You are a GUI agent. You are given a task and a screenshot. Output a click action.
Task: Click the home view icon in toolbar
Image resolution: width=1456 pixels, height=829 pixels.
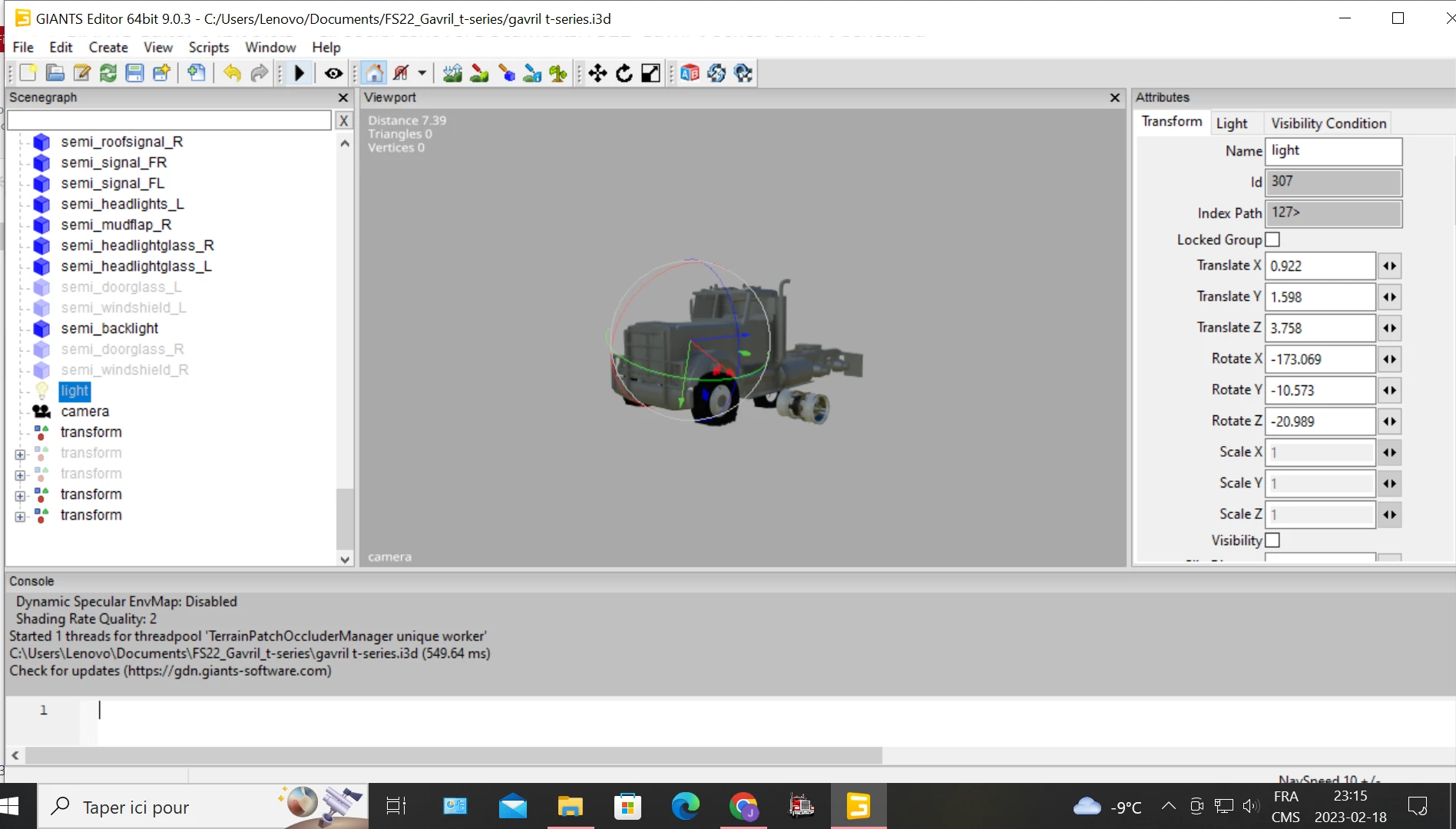tap(374, 73)
